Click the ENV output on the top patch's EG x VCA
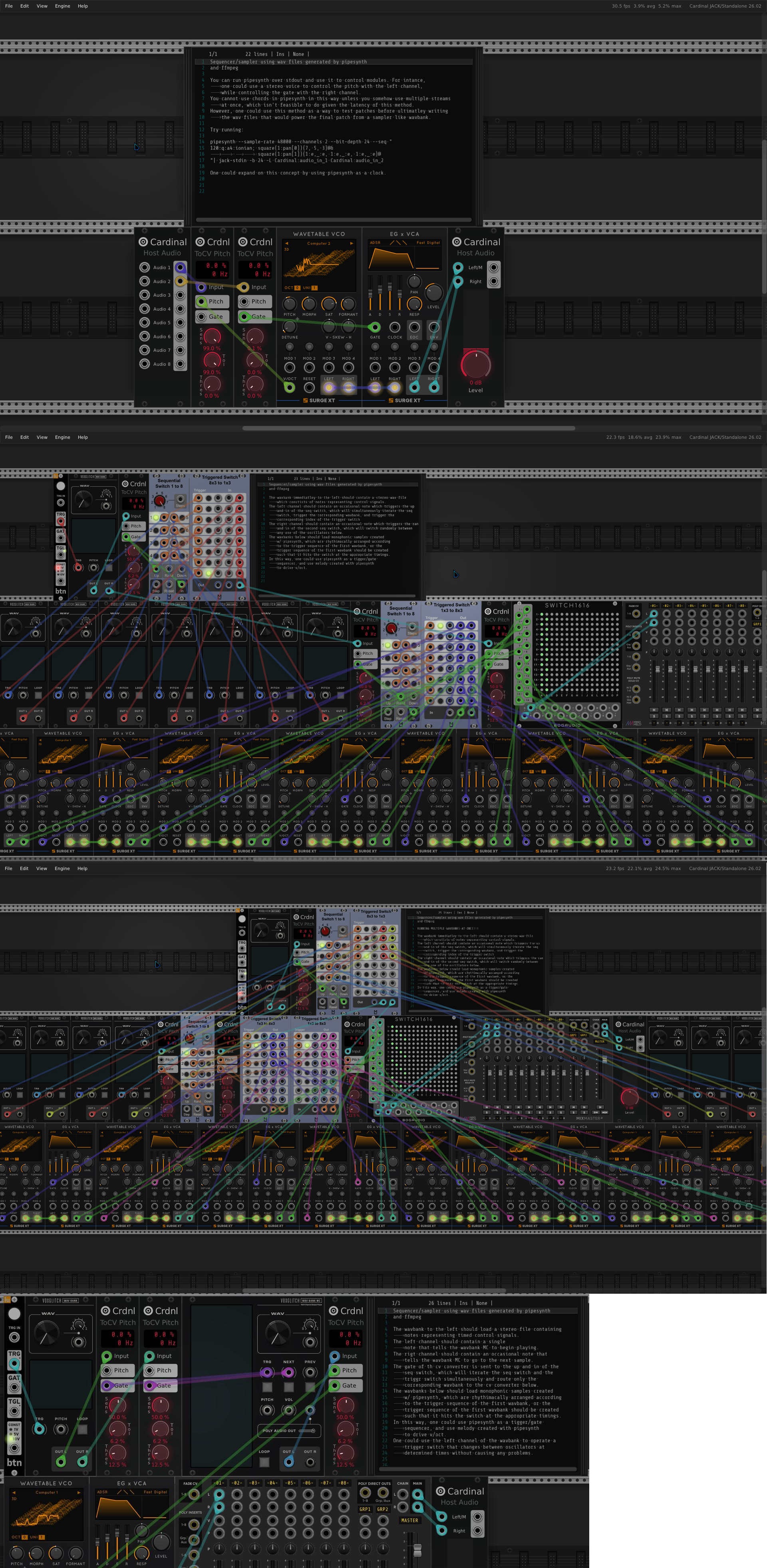Image resolution: width=767 pixels, height=1568 pixels. click(434, 327)
